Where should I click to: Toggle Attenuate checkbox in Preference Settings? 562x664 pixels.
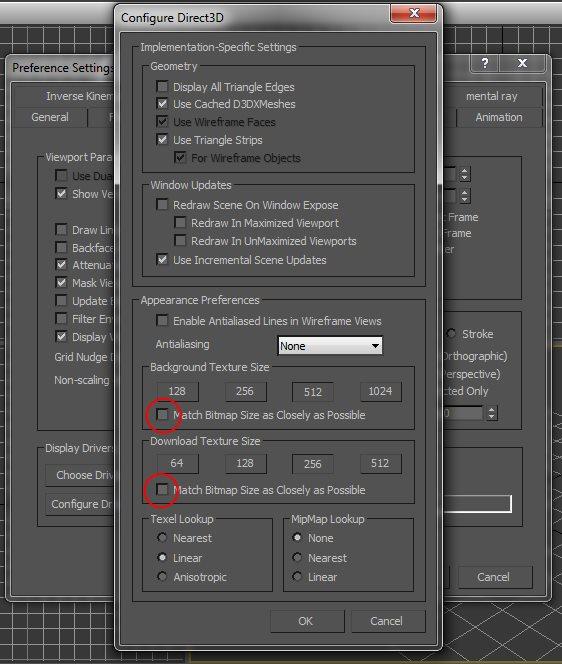[x=61, y=265]
